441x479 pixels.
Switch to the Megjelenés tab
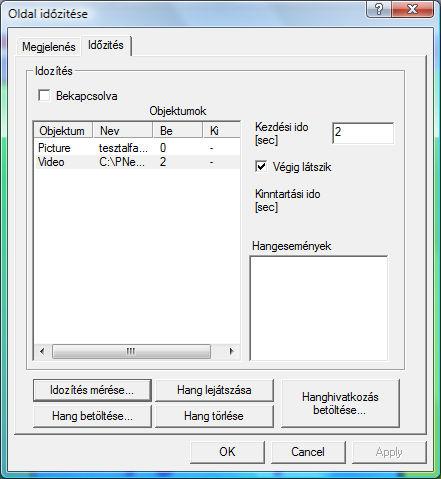pos(49,47)
